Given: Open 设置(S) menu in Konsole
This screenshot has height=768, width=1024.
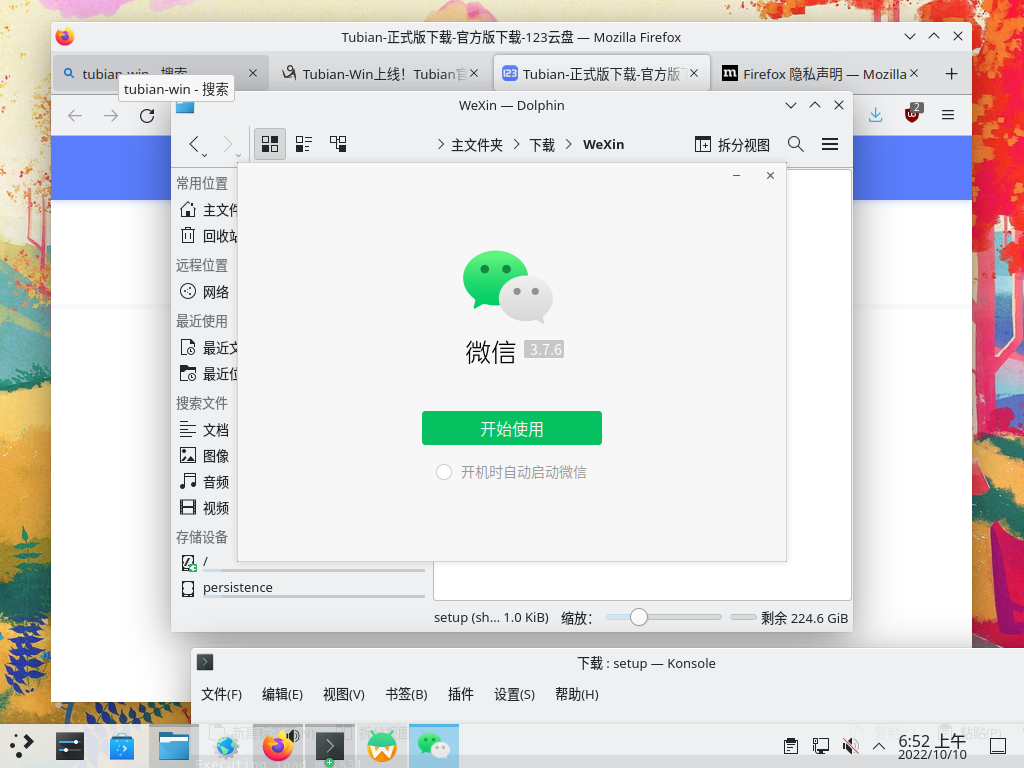Looking at the screenshot, I should tap(514, 694).
